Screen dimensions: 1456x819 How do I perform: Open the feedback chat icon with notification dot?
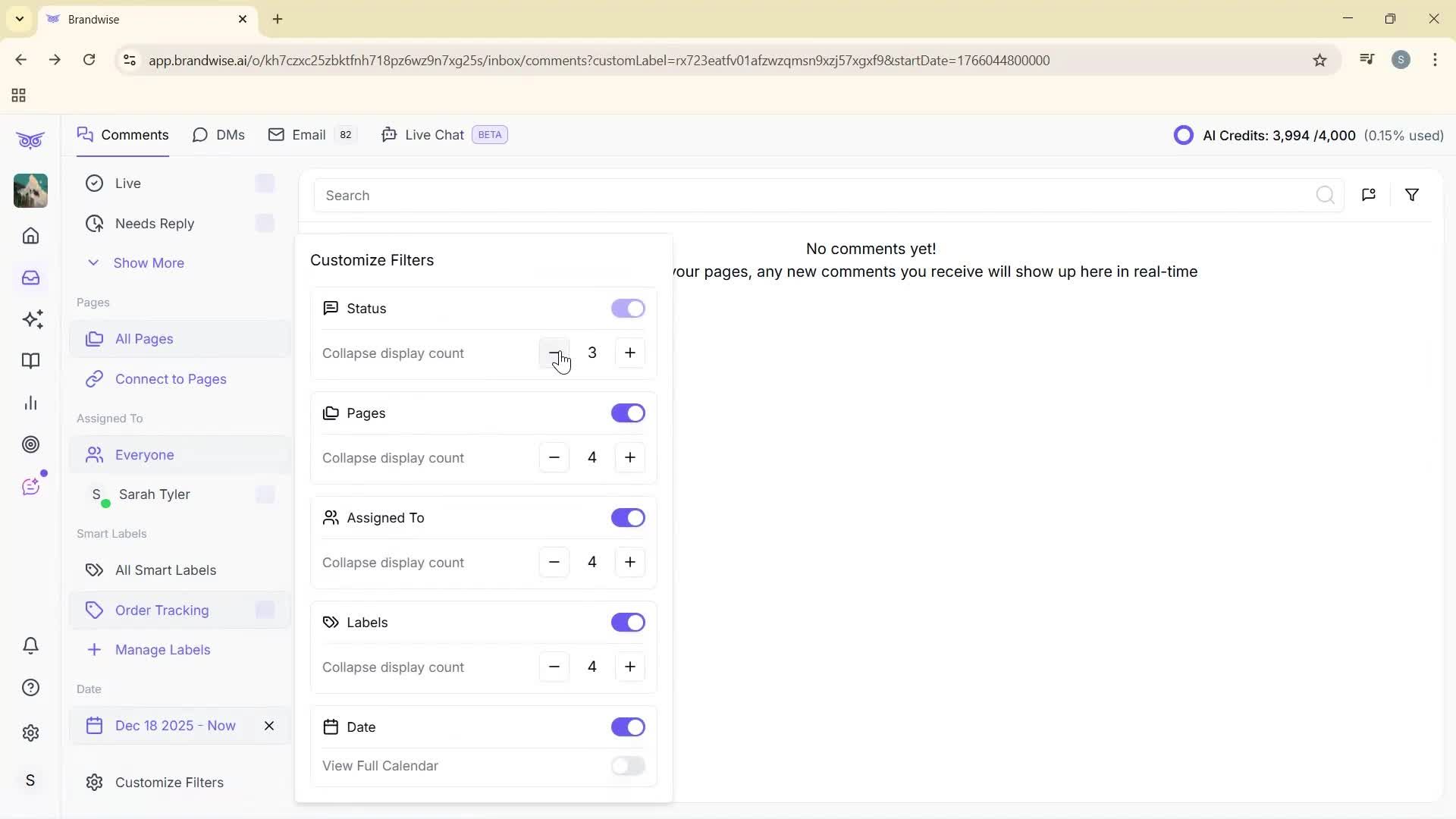click(x=30, y=486)
